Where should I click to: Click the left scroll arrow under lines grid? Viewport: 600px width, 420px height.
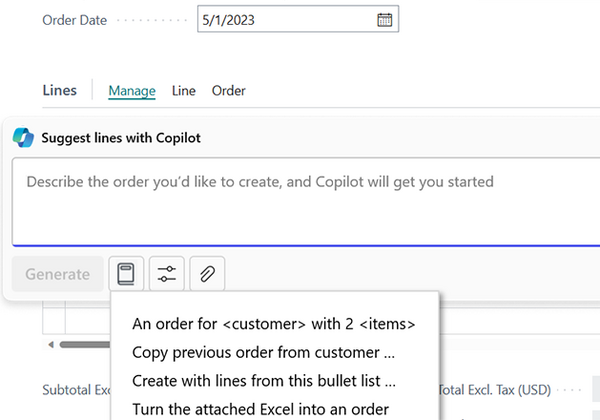tap(50, 345)
